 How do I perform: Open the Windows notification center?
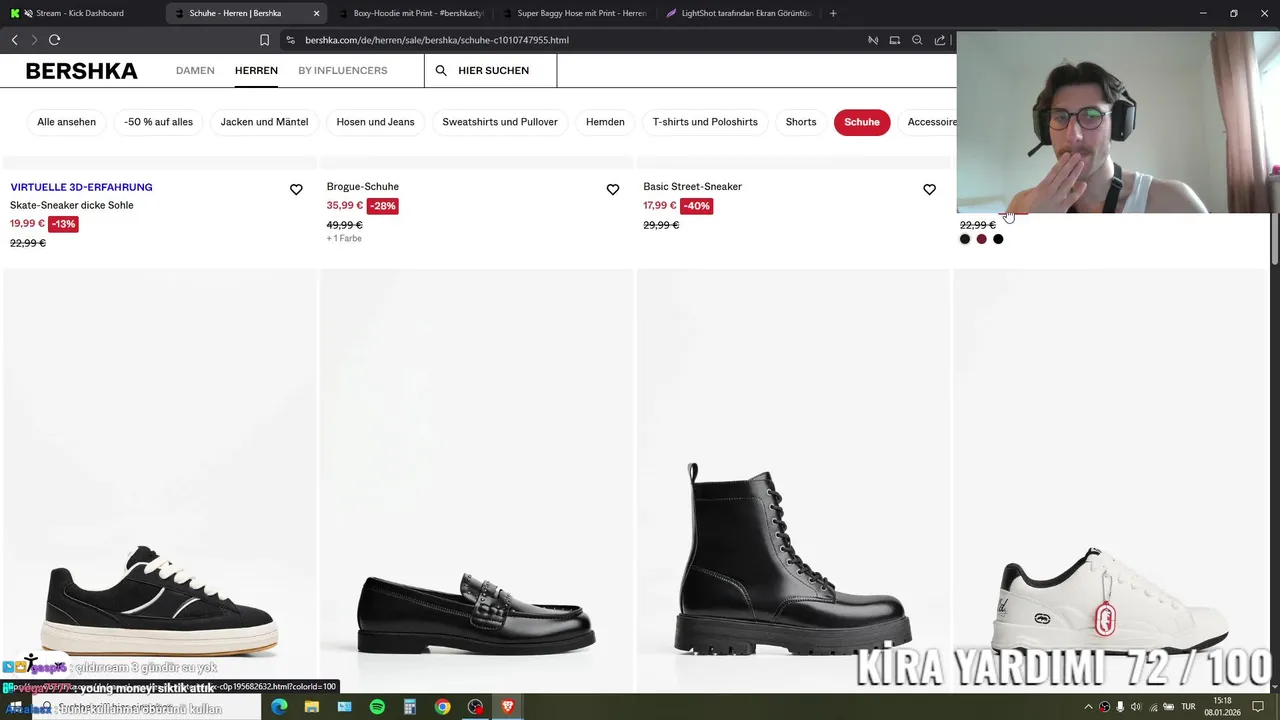point(1258,707)
